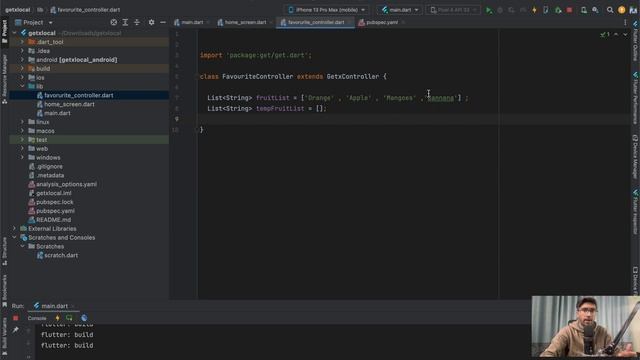
Task: Click favourite_controller.dart breadcrumb in navigation bar
Action: (x=85, y=10)
